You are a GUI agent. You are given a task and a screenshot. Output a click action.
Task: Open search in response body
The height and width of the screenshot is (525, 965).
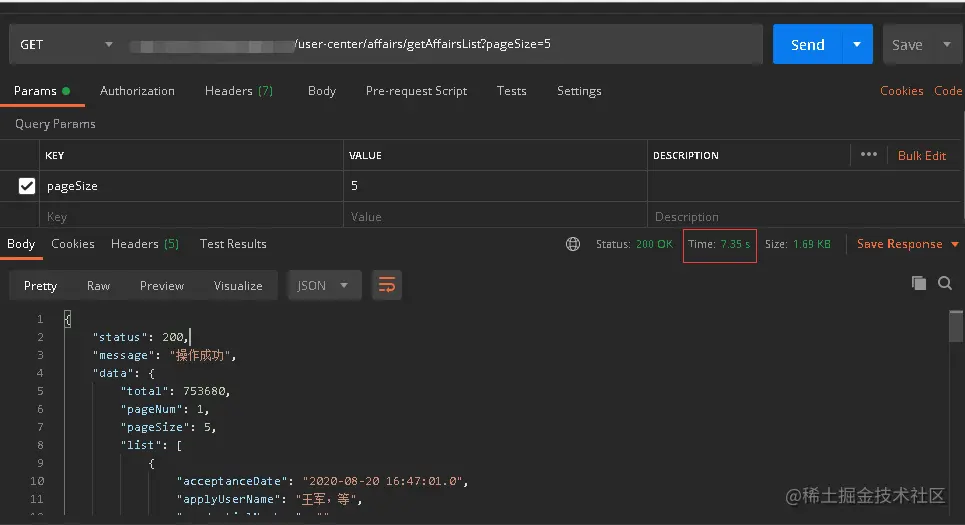click(945, 283)
